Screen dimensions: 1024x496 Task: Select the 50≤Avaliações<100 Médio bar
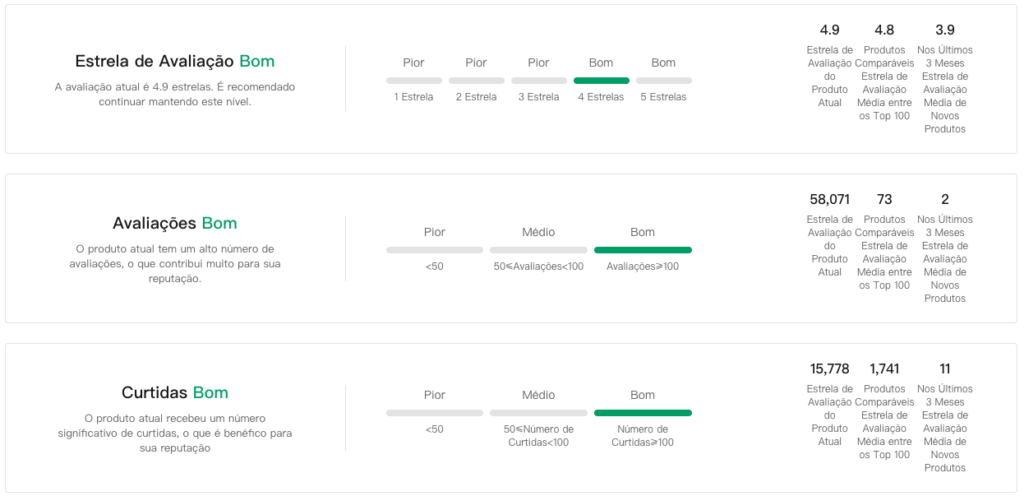click(x=538, y=250)
